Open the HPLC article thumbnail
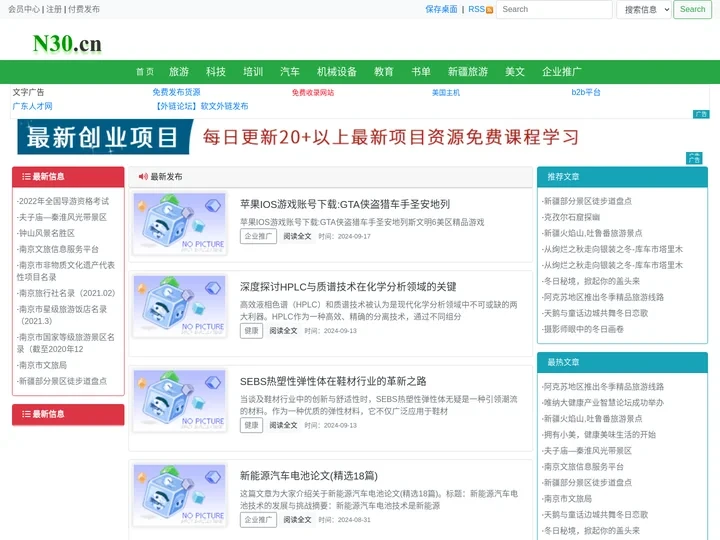The height and width of the screenshot is (540, 720). click(180, 306)
